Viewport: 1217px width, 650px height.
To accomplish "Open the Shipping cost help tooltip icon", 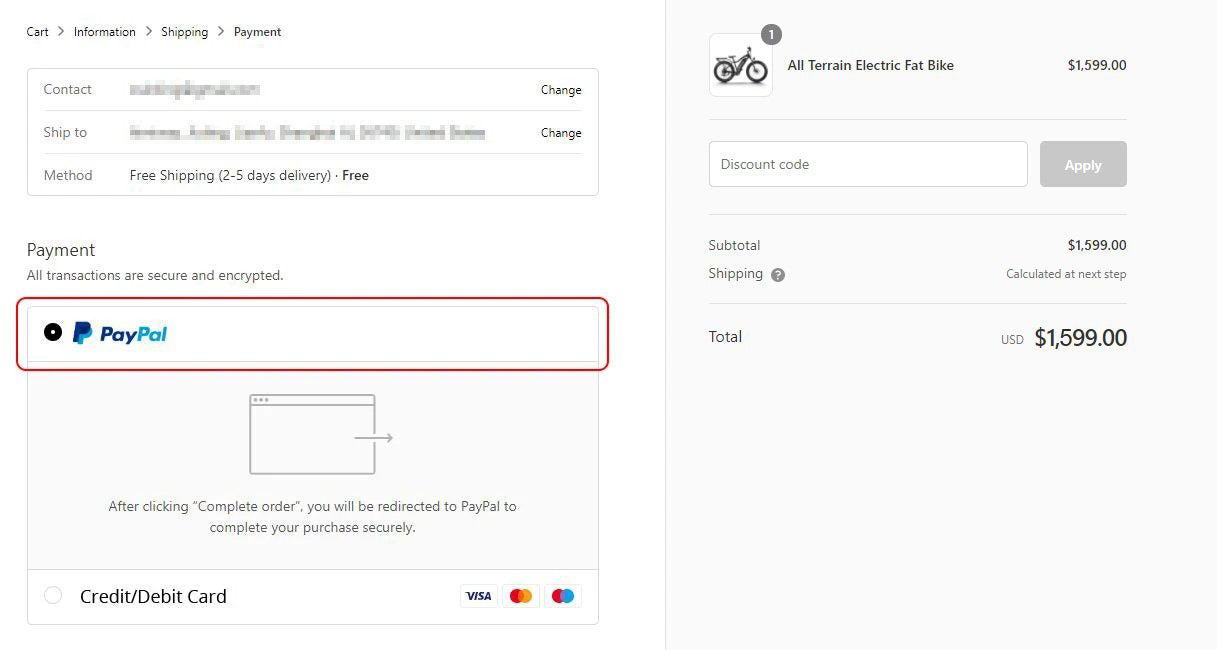I will tap(778, 274).
